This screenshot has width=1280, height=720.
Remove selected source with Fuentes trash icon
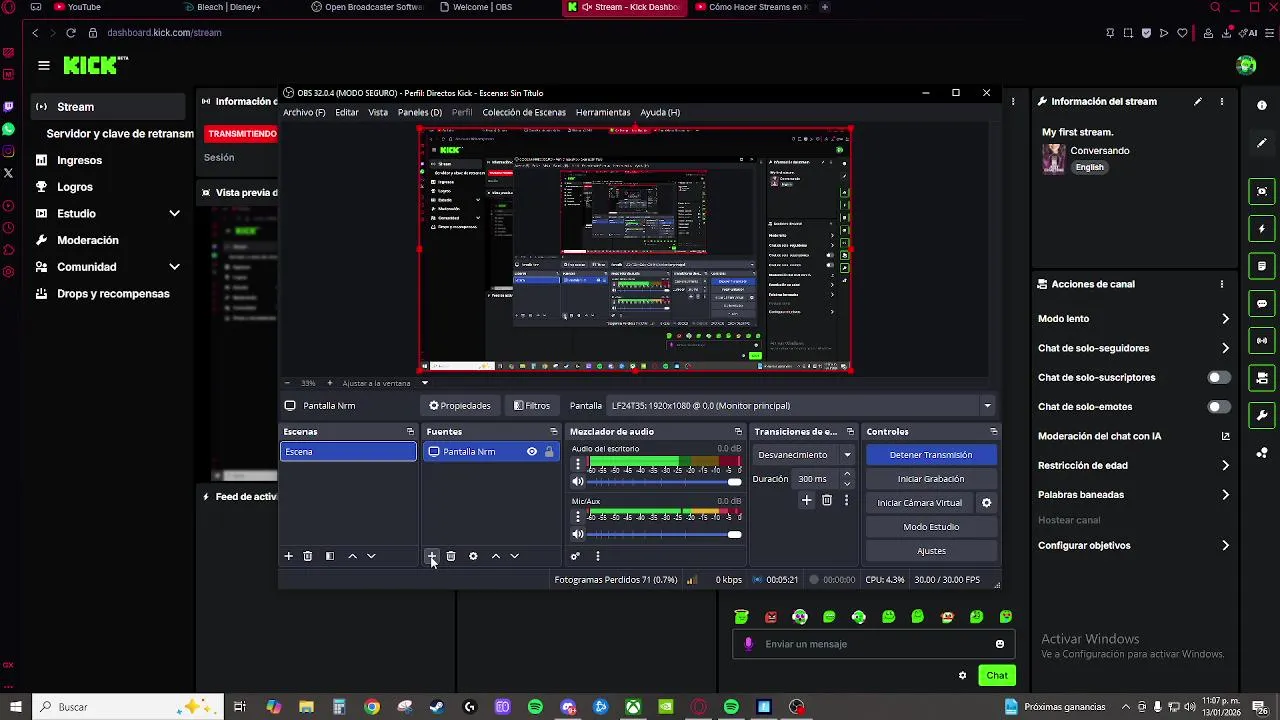[451, 556]
